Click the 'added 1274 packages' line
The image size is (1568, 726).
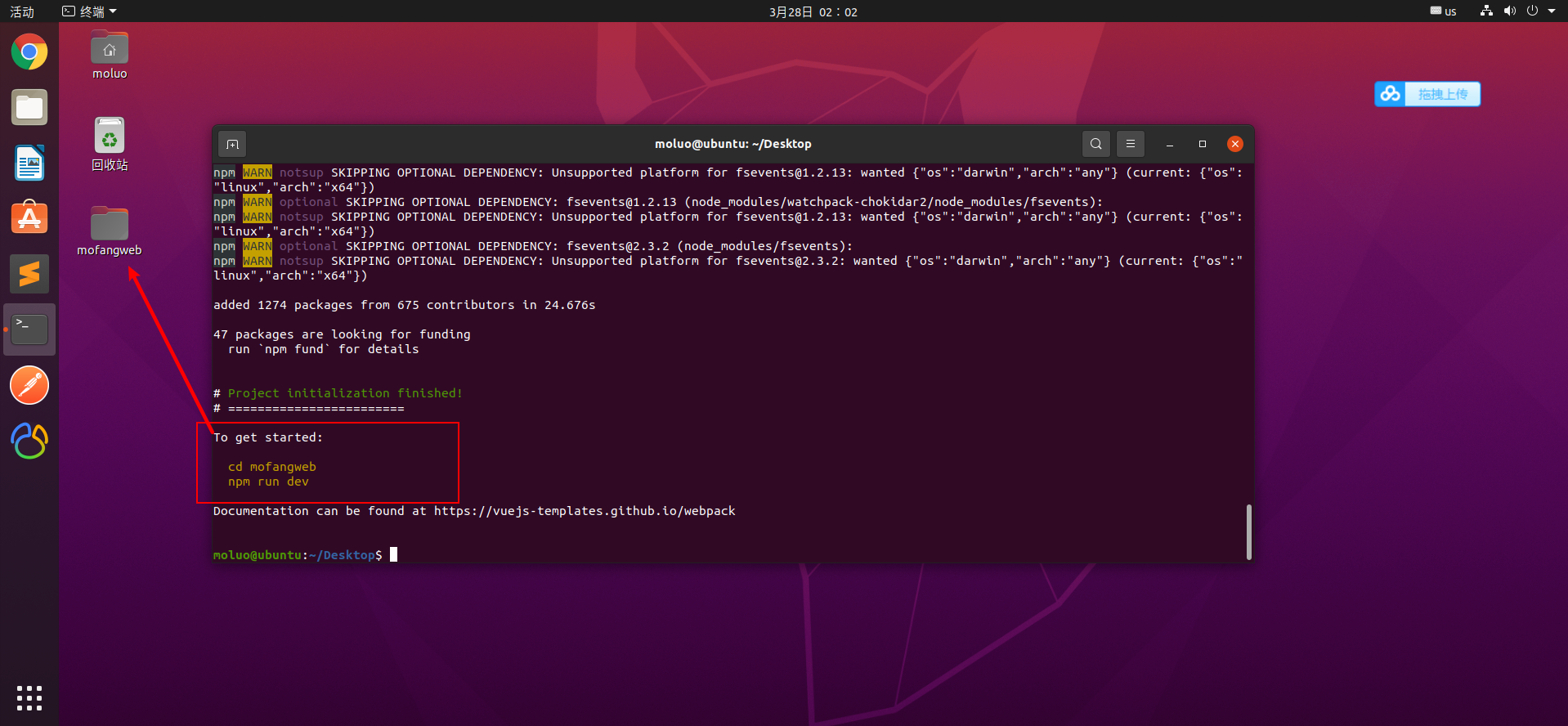405,305
